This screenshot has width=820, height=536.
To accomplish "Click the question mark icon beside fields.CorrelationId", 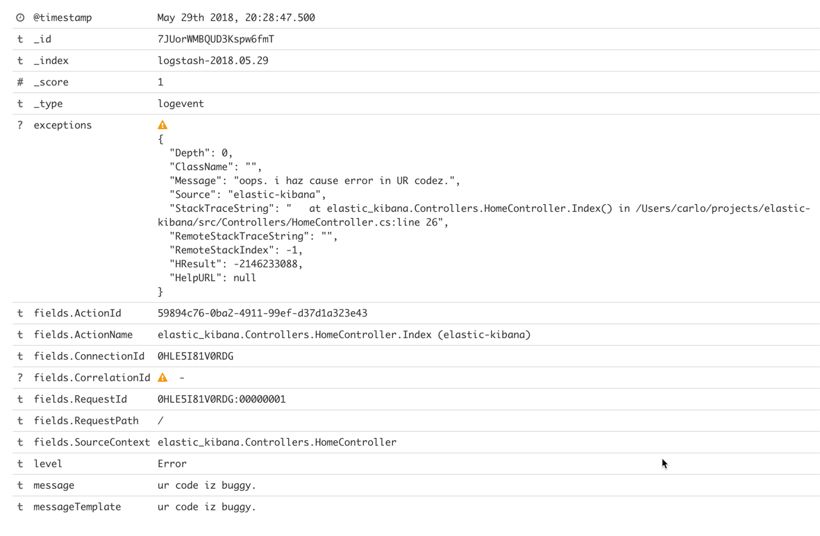I will point(20,378).
